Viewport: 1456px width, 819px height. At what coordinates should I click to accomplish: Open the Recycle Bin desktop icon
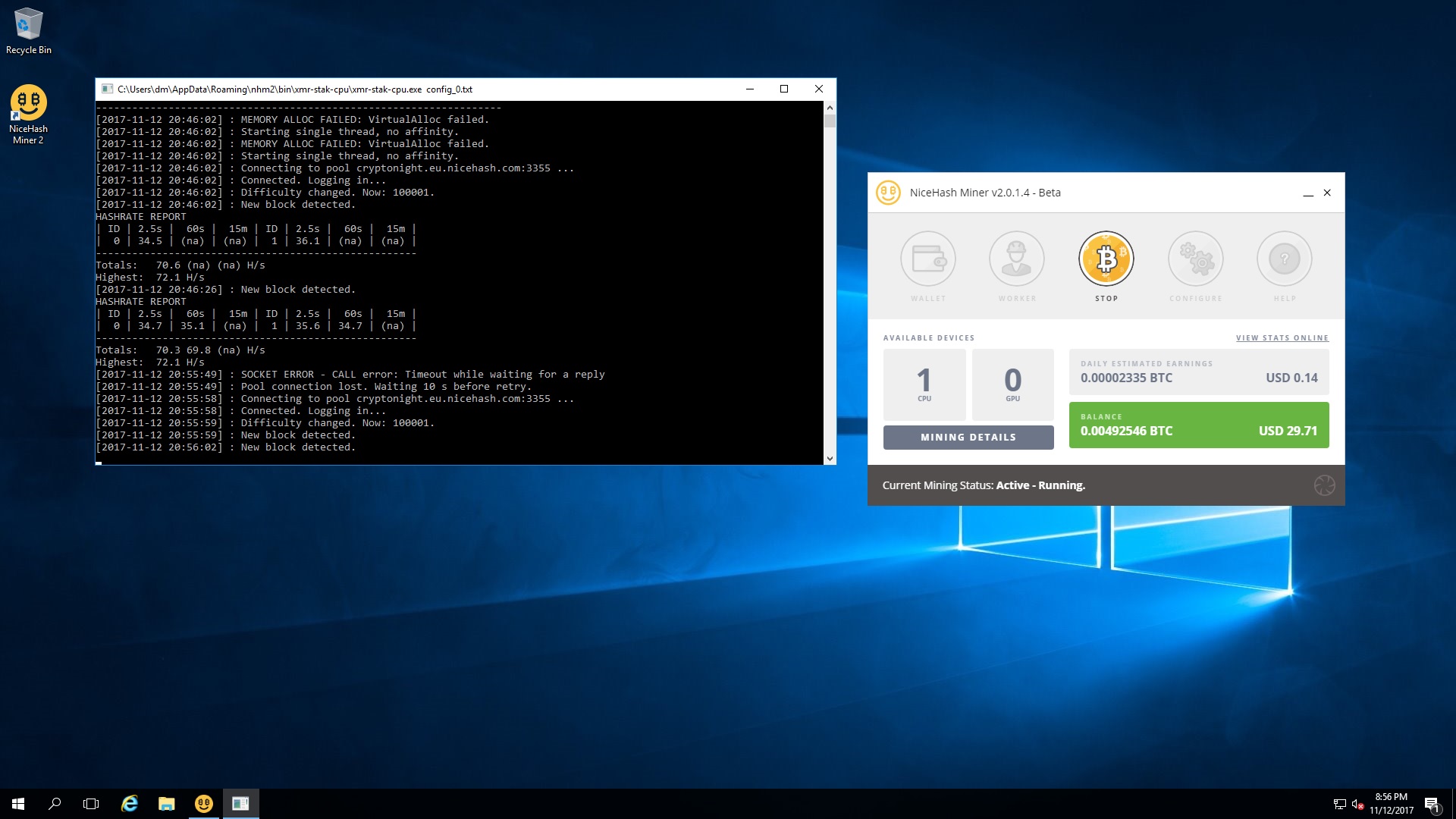coord(28,18)
